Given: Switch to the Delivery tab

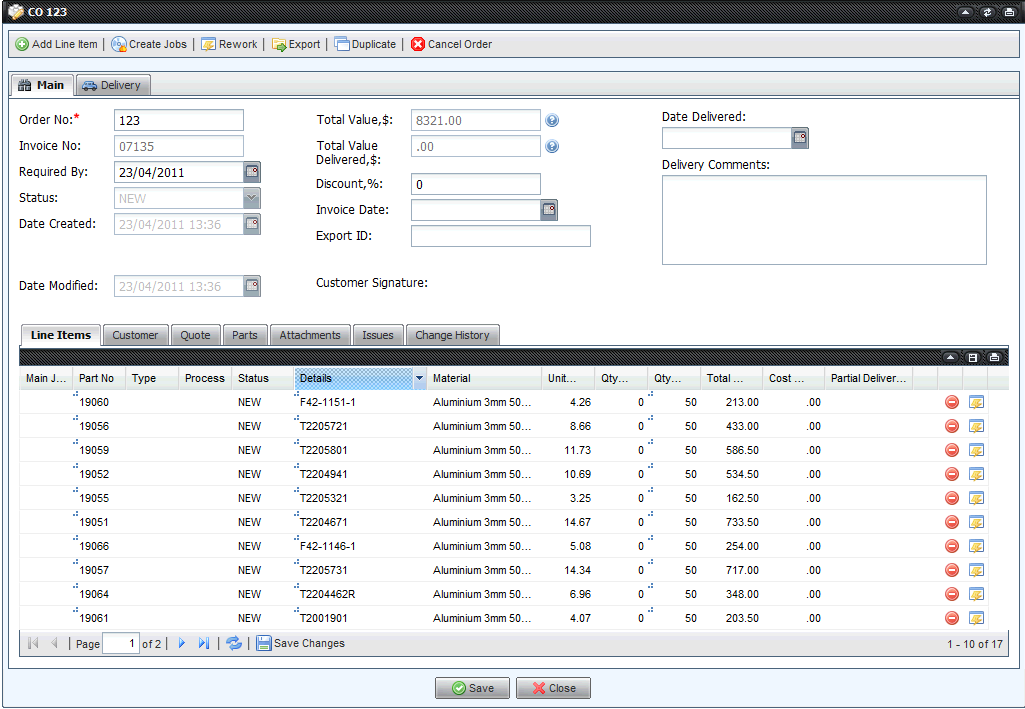Looking at the screenshot, I should pos(112,86).
